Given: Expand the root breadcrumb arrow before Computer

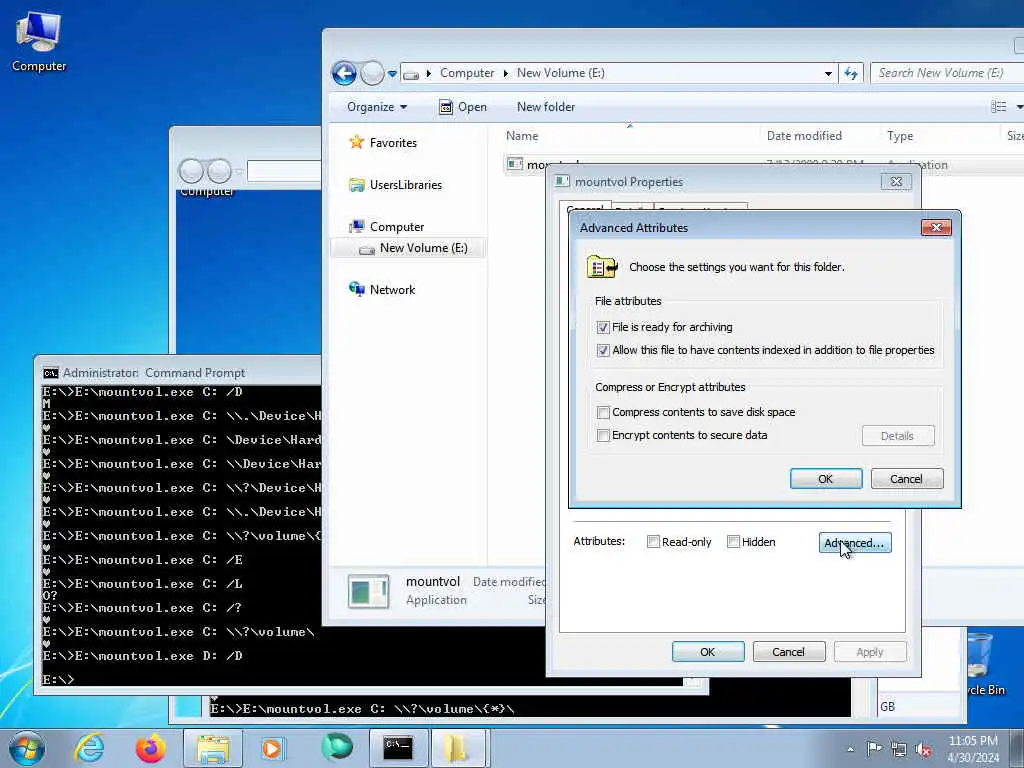Looking at the screenshot, I should pyautogui.click(x=429, y=73).
